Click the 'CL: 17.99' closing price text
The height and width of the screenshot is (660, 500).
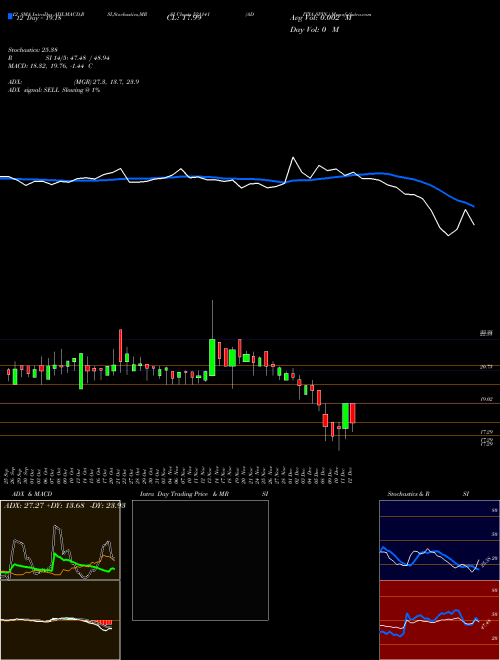point(184,18)
